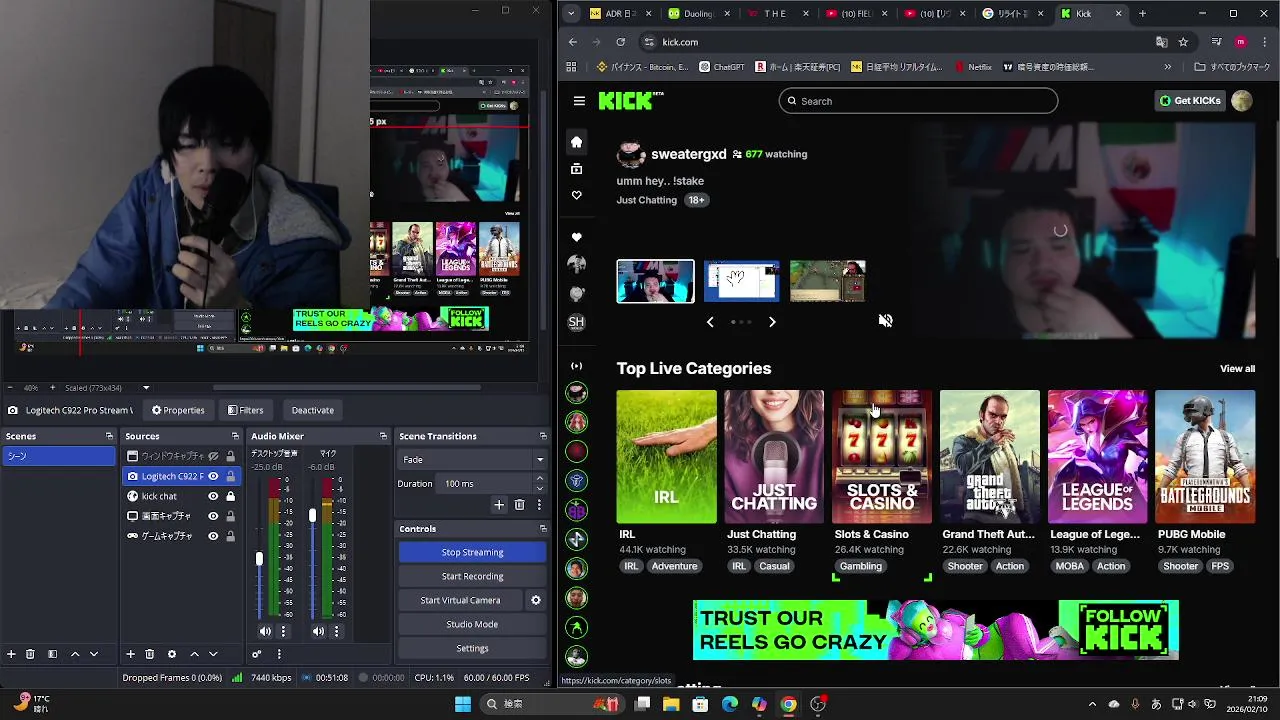Lock the ゲームキャプチャ source

coord(230,536)
